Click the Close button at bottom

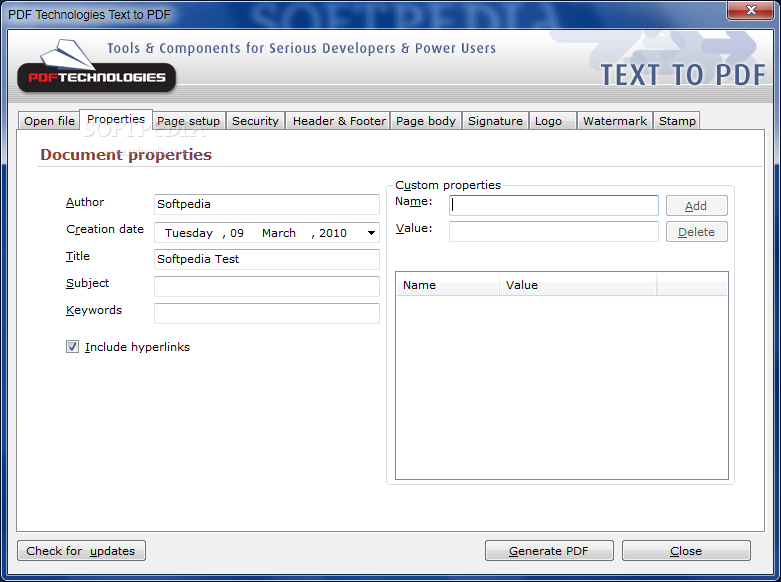tap(686, 551)
